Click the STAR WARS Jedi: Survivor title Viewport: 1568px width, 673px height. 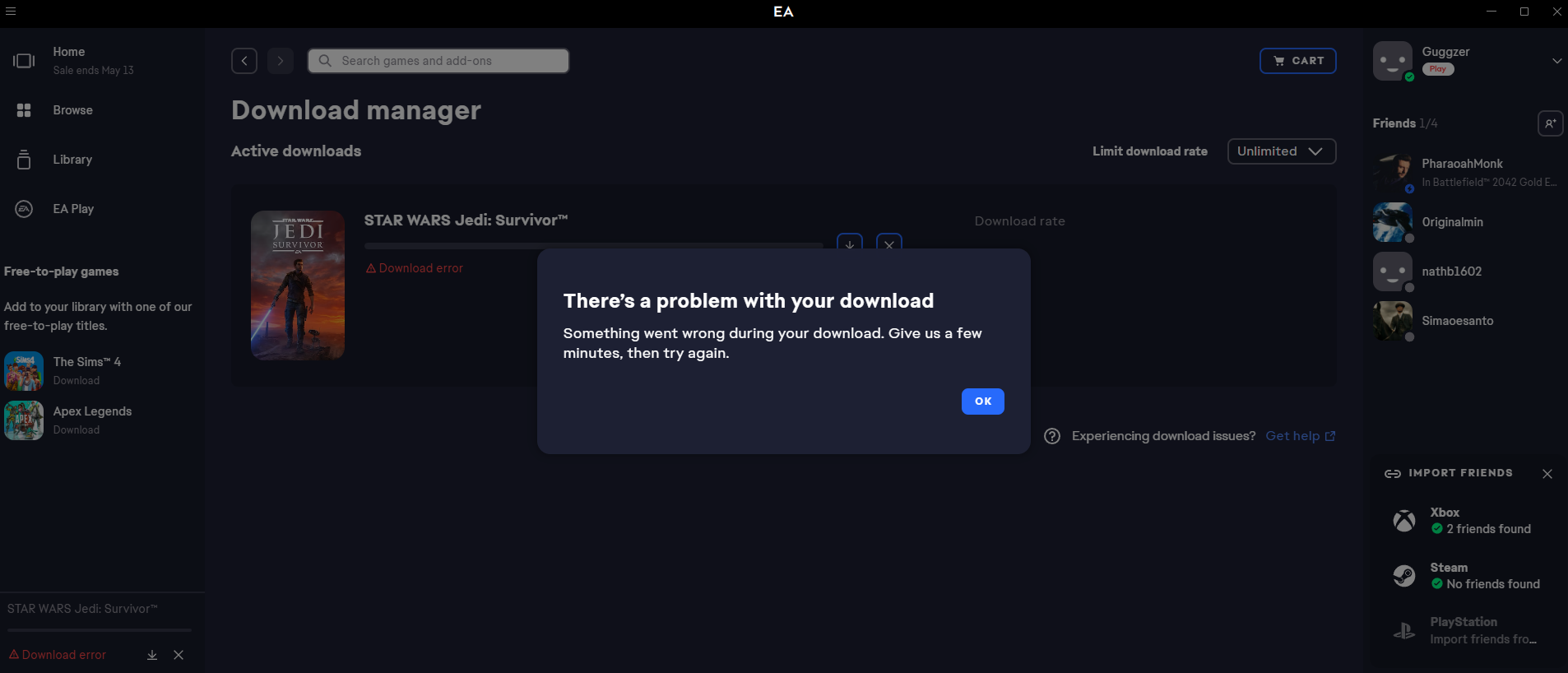(466, 220)
